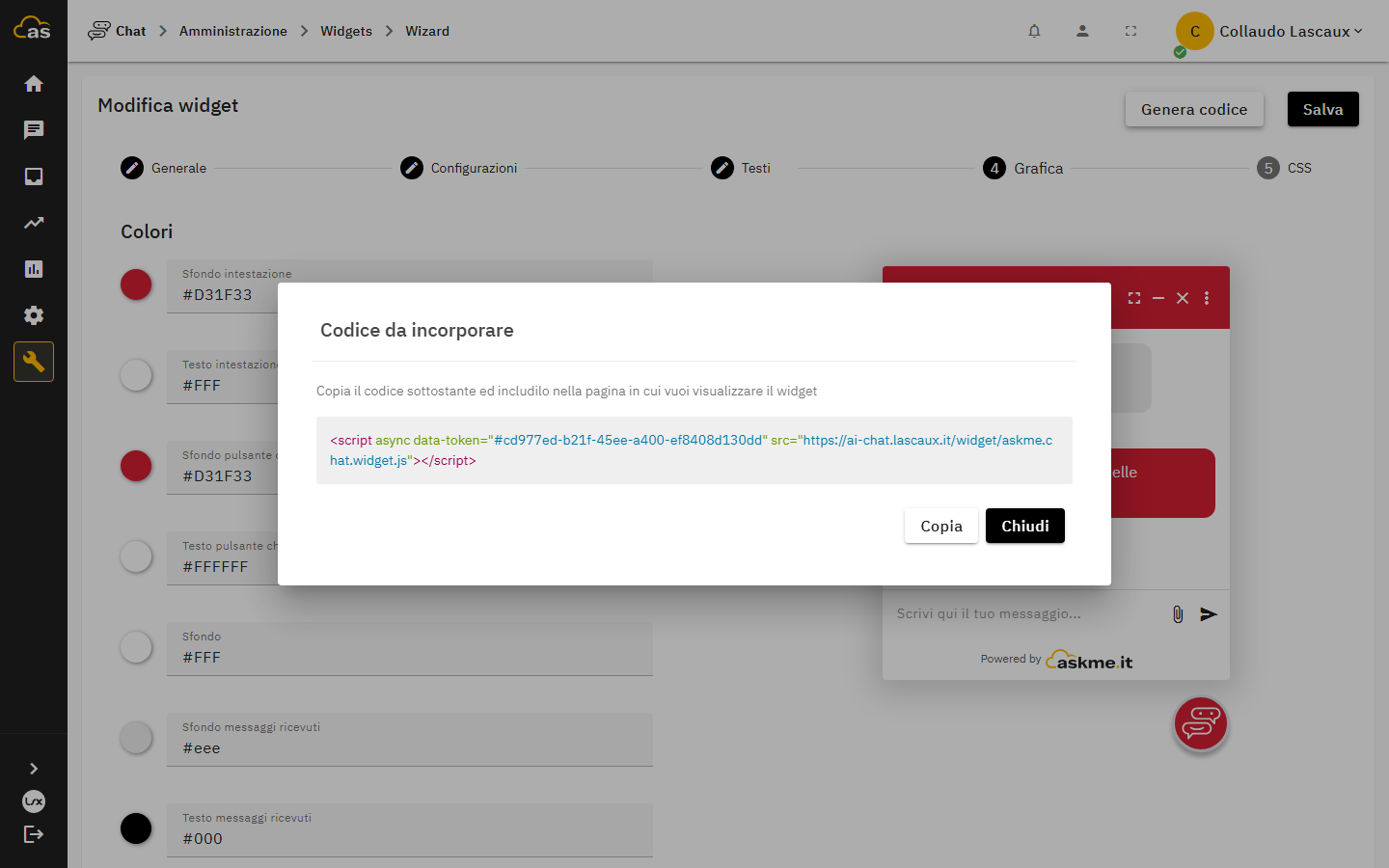The width and height of the screenshot is (1389, 868).
Task: Open Sfondo messaggi ricevuti grey swatch
Action: [x=136, y=738]
